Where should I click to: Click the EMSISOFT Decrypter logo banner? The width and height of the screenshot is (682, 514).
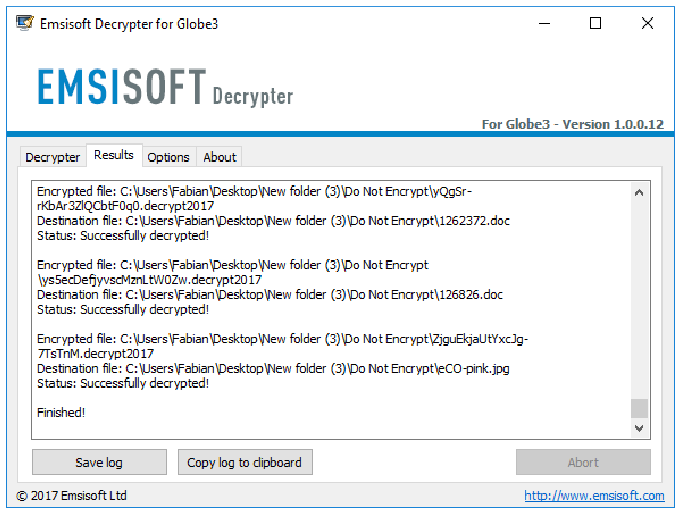165,87
